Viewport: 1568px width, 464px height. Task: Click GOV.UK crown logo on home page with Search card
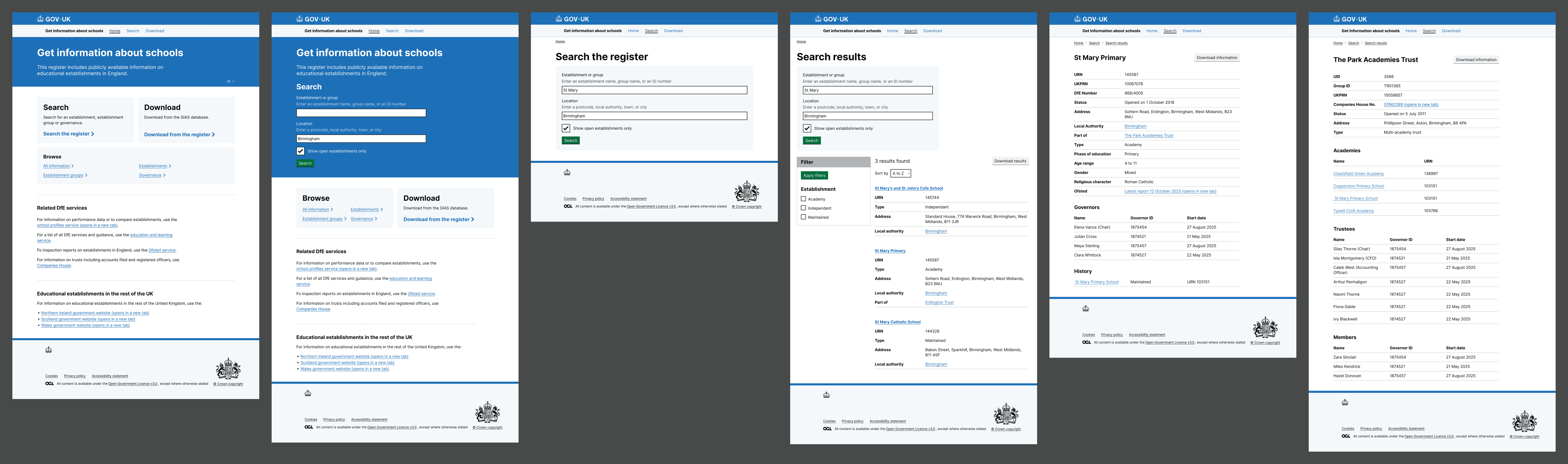[x=54, y=19]
